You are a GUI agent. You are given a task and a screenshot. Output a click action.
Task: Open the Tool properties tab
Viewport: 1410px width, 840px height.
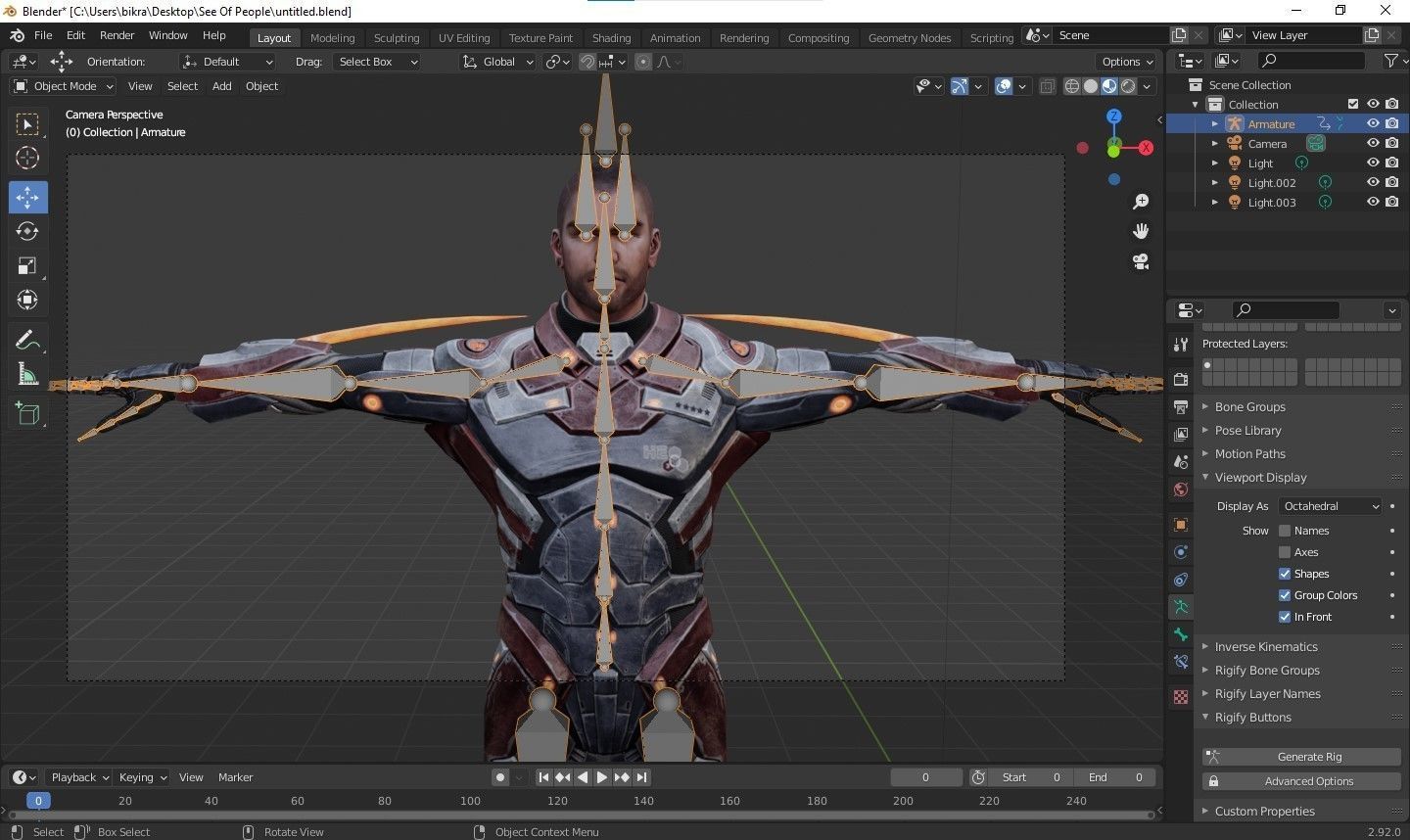(1181, 345)
